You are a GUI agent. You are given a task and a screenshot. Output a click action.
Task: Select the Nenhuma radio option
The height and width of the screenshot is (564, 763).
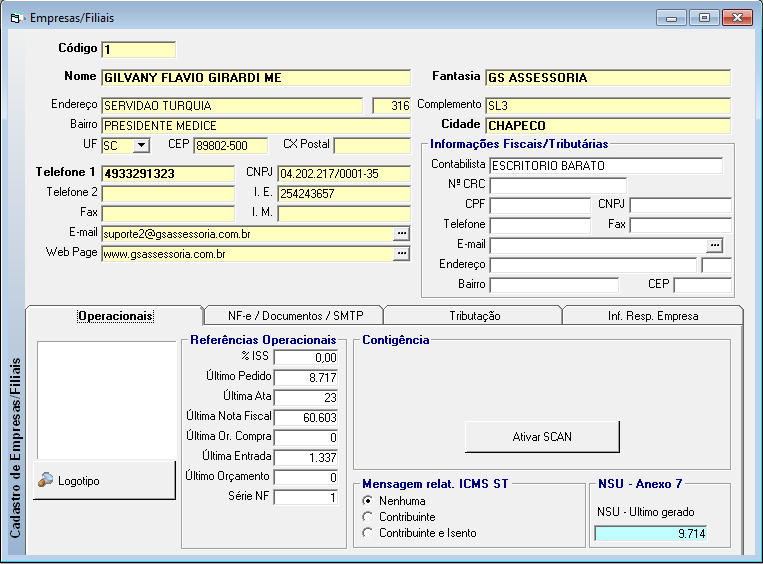tap(368, 501)
